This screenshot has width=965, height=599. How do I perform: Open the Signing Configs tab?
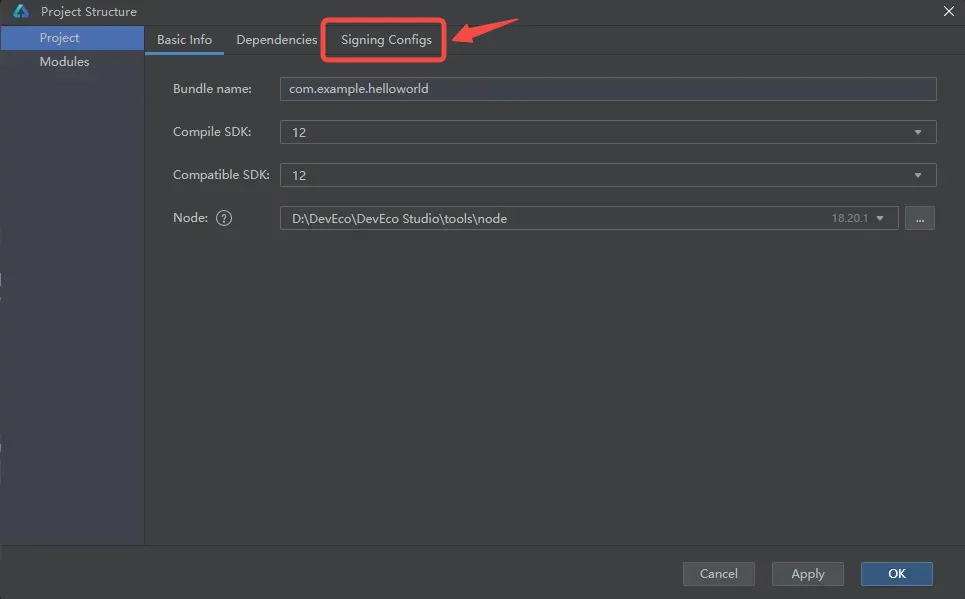point(386,39)
